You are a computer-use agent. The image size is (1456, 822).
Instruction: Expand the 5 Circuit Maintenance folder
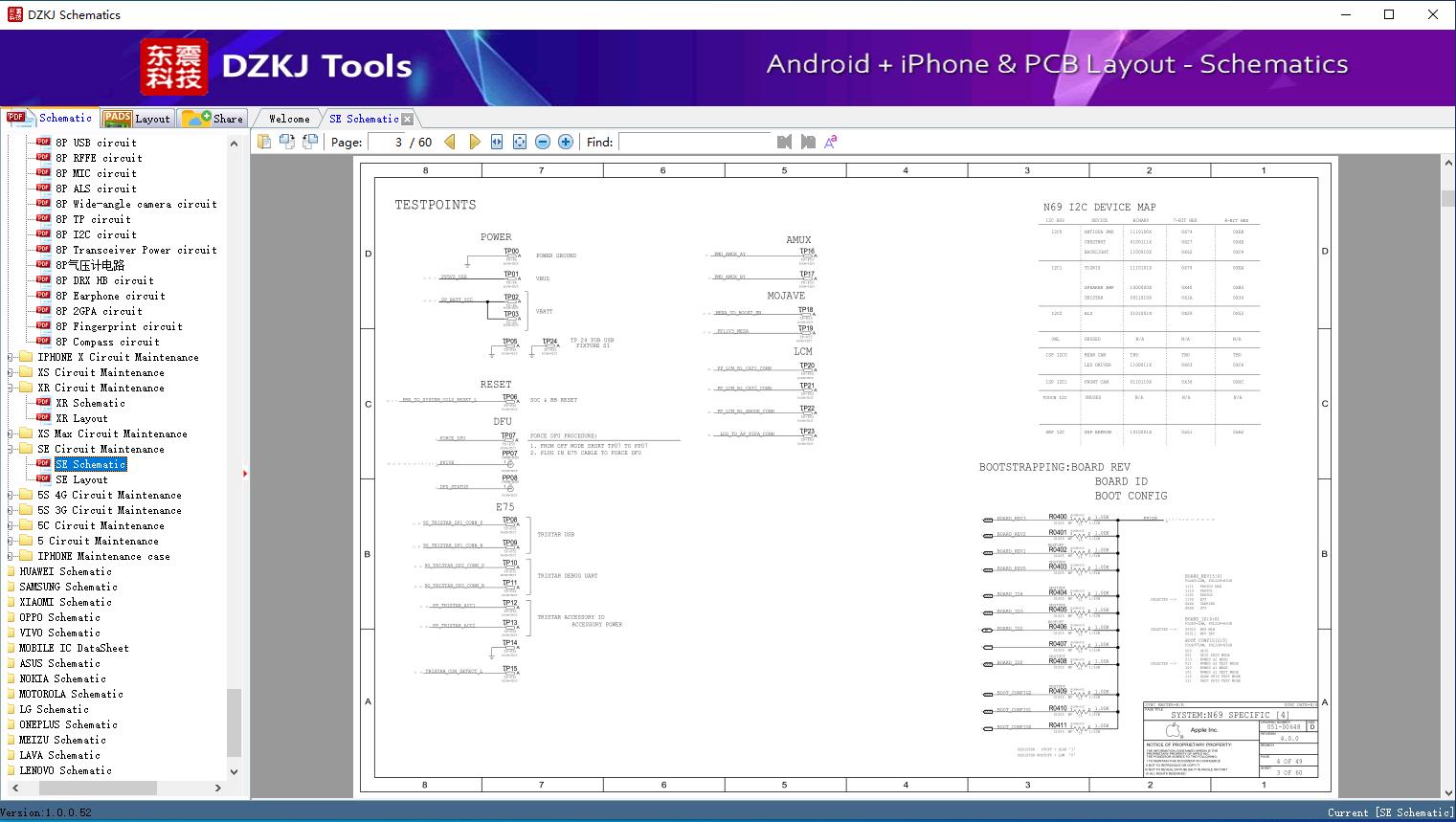[11, 541]
